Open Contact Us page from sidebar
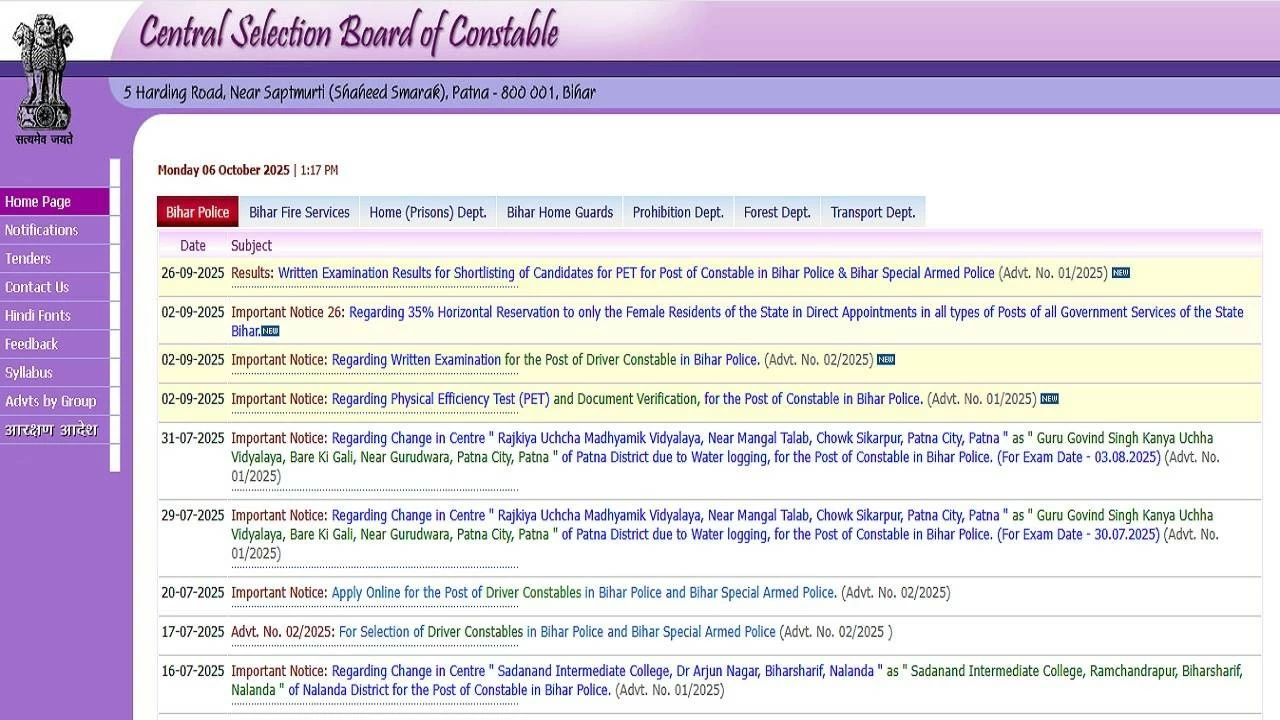 37,287
